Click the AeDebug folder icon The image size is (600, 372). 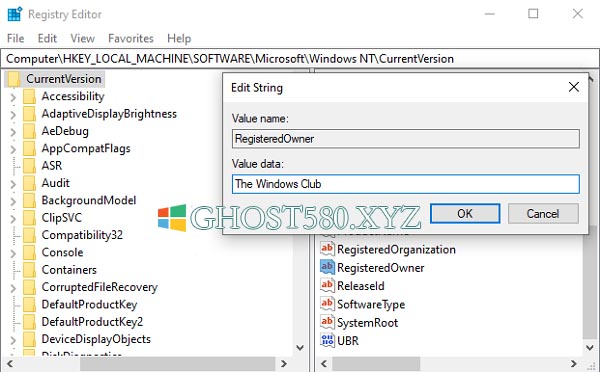tap(29, 131)
